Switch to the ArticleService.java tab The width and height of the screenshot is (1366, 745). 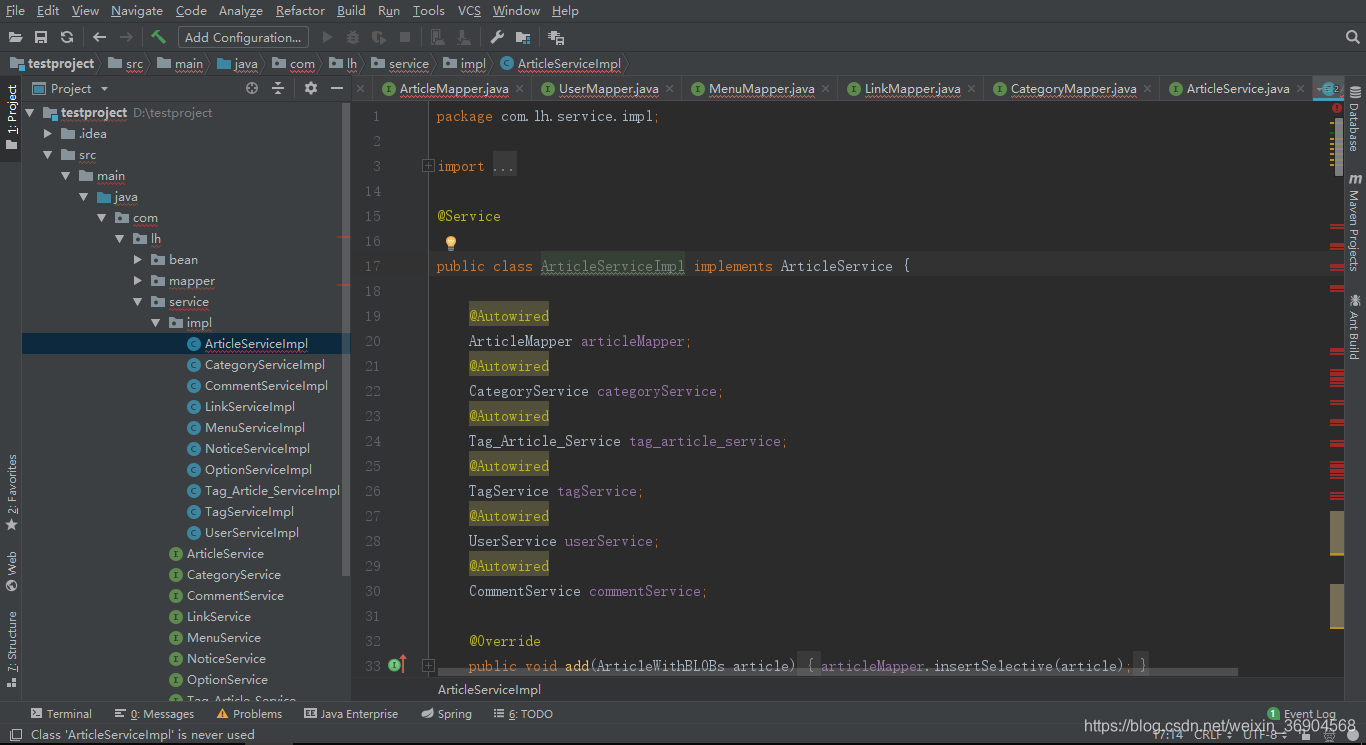(x=1238, y=89)
